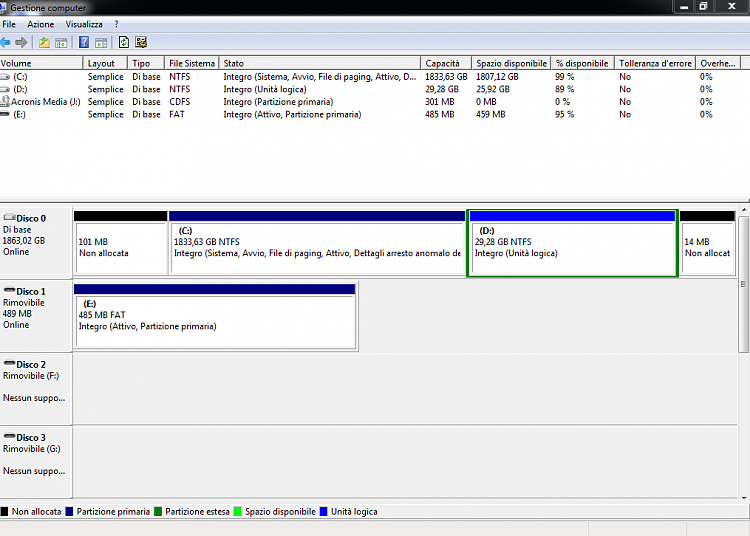750x536 pixels.
Task: Restore down the Gestione computer window
Action: pos(703,6)
